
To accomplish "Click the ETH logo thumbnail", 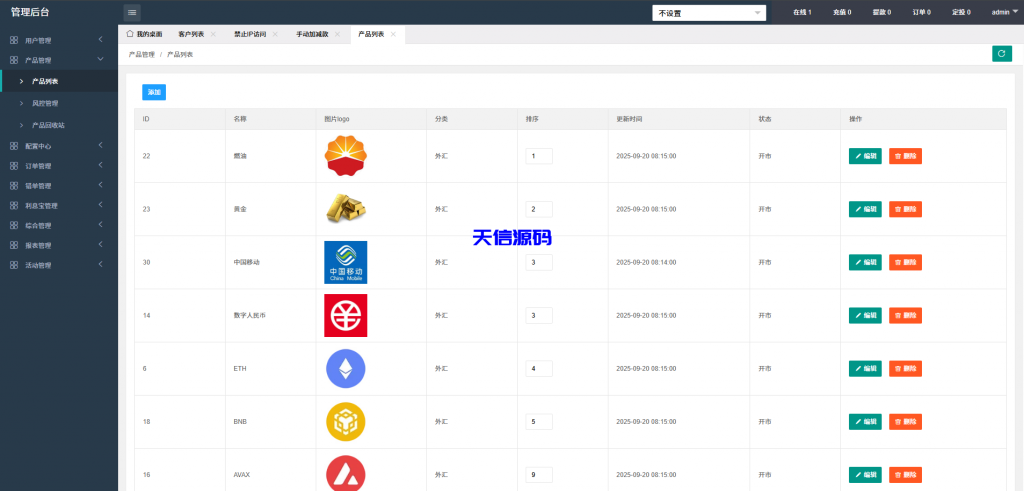I will pyautogui.click(x=346, y=368).
